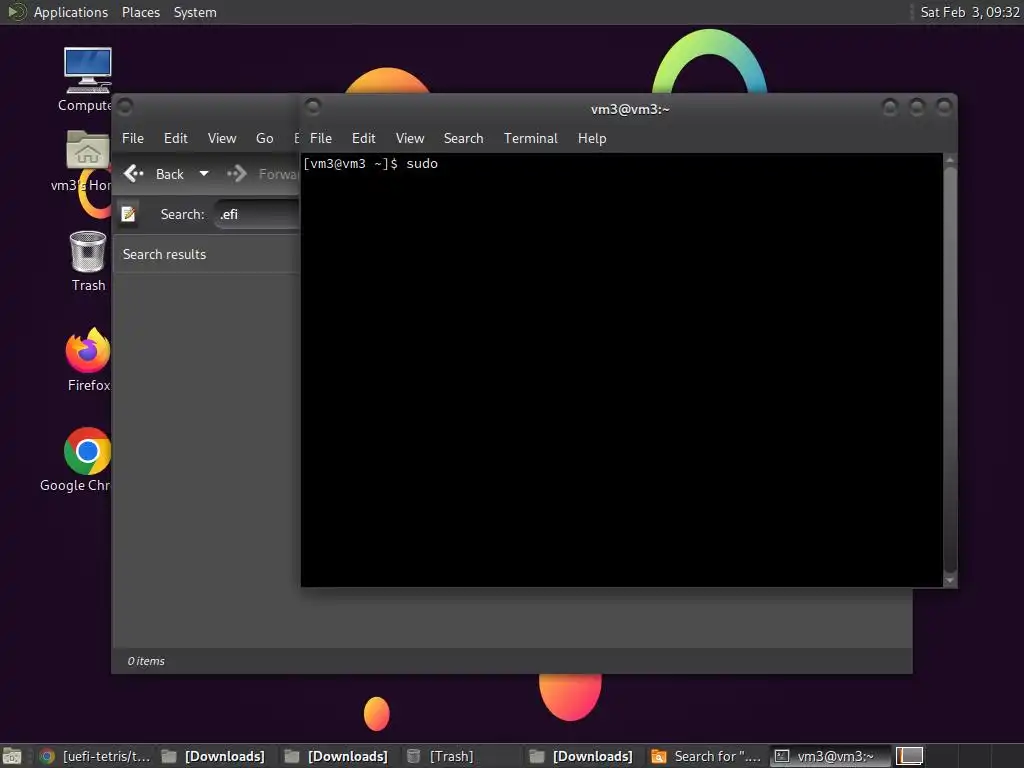This screenshot has width=1024, height=768.
Task: Switch to uefi-tetris Chrome taskbar entry
Action: point(95,756)
